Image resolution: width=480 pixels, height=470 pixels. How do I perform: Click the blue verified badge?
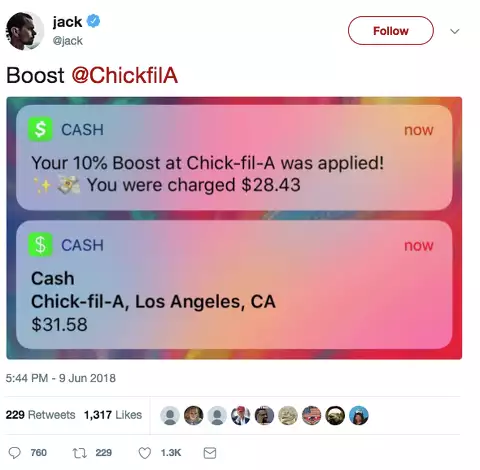click(94, 21)
